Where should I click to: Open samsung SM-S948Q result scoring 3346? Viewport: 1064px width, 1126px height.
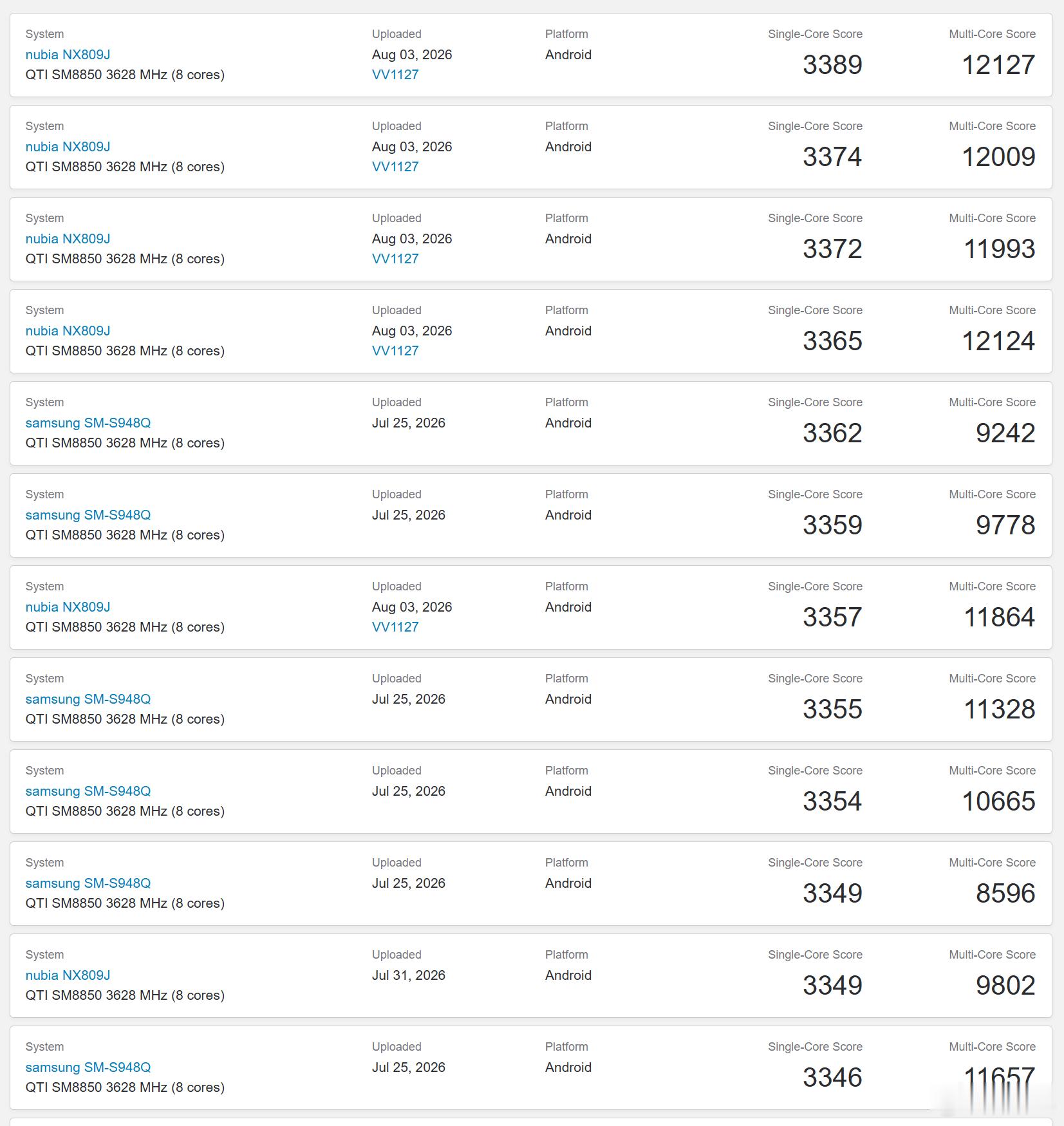click(88, 1067)
